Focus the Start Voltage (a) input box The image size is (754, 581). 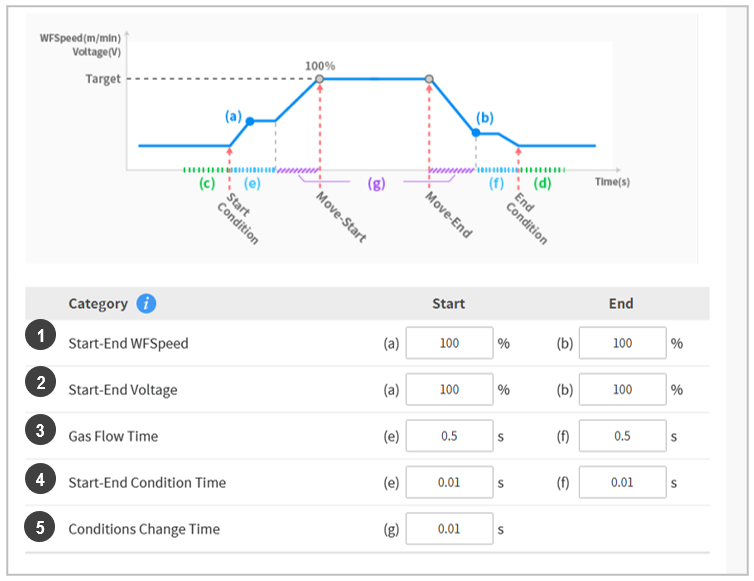(449, 389)
